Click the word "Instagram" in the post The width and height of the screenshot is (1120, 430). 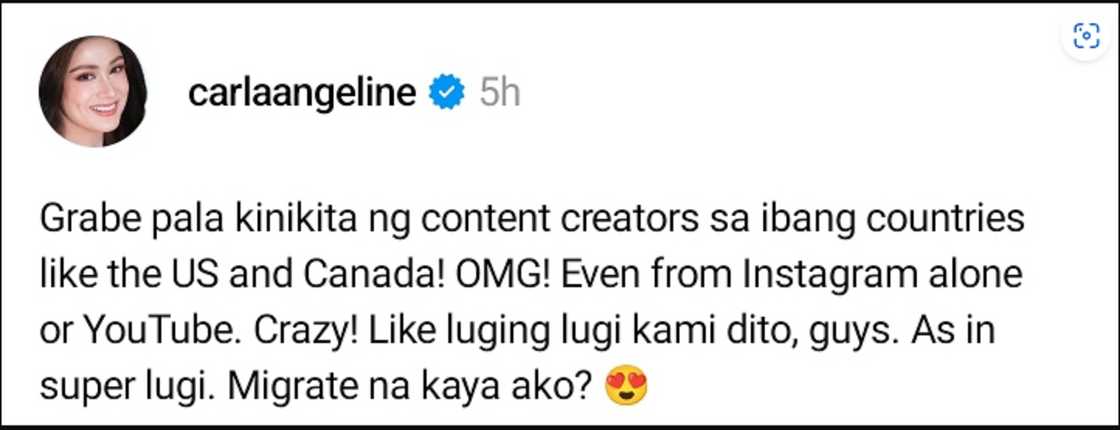pos(857,274)
